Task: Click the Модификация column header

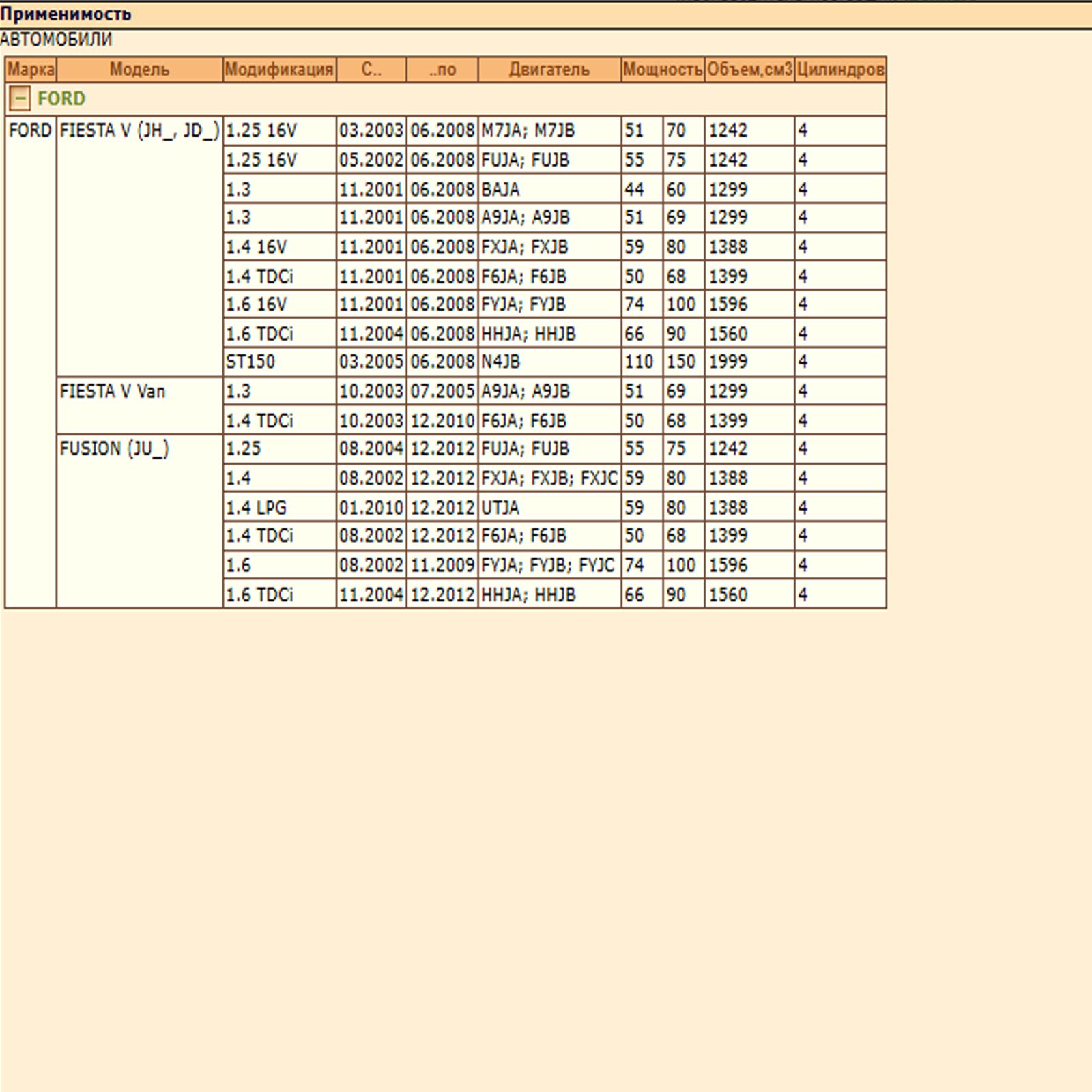Action: pyautogui.click(x=279, y=70)
